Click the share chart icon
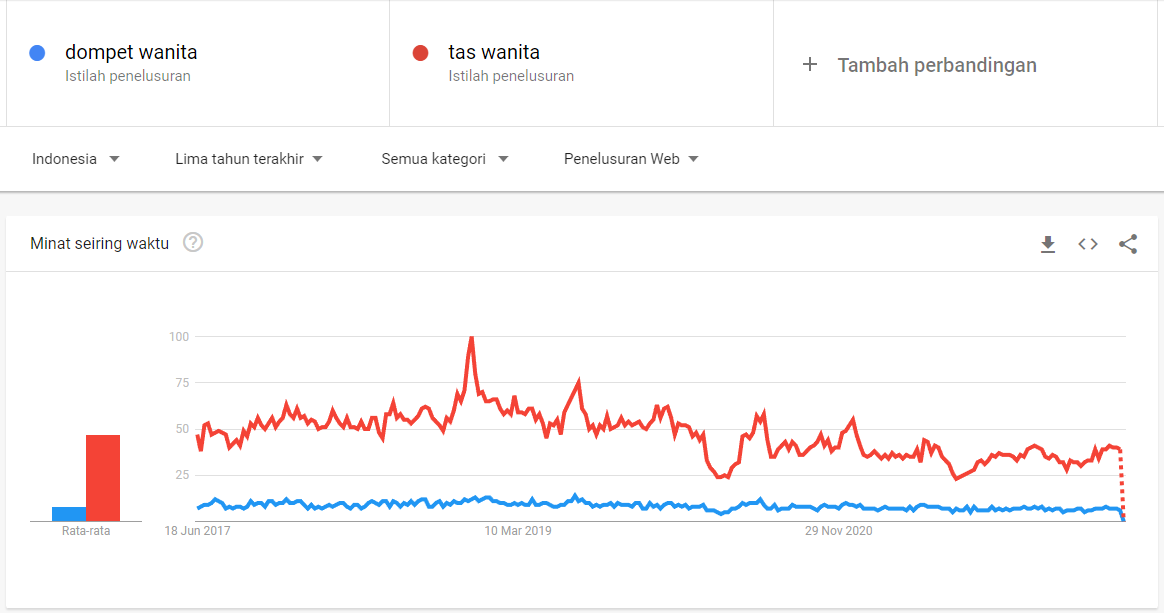This screenshot has height=613, width=1164. click(x=1128, y=244)
